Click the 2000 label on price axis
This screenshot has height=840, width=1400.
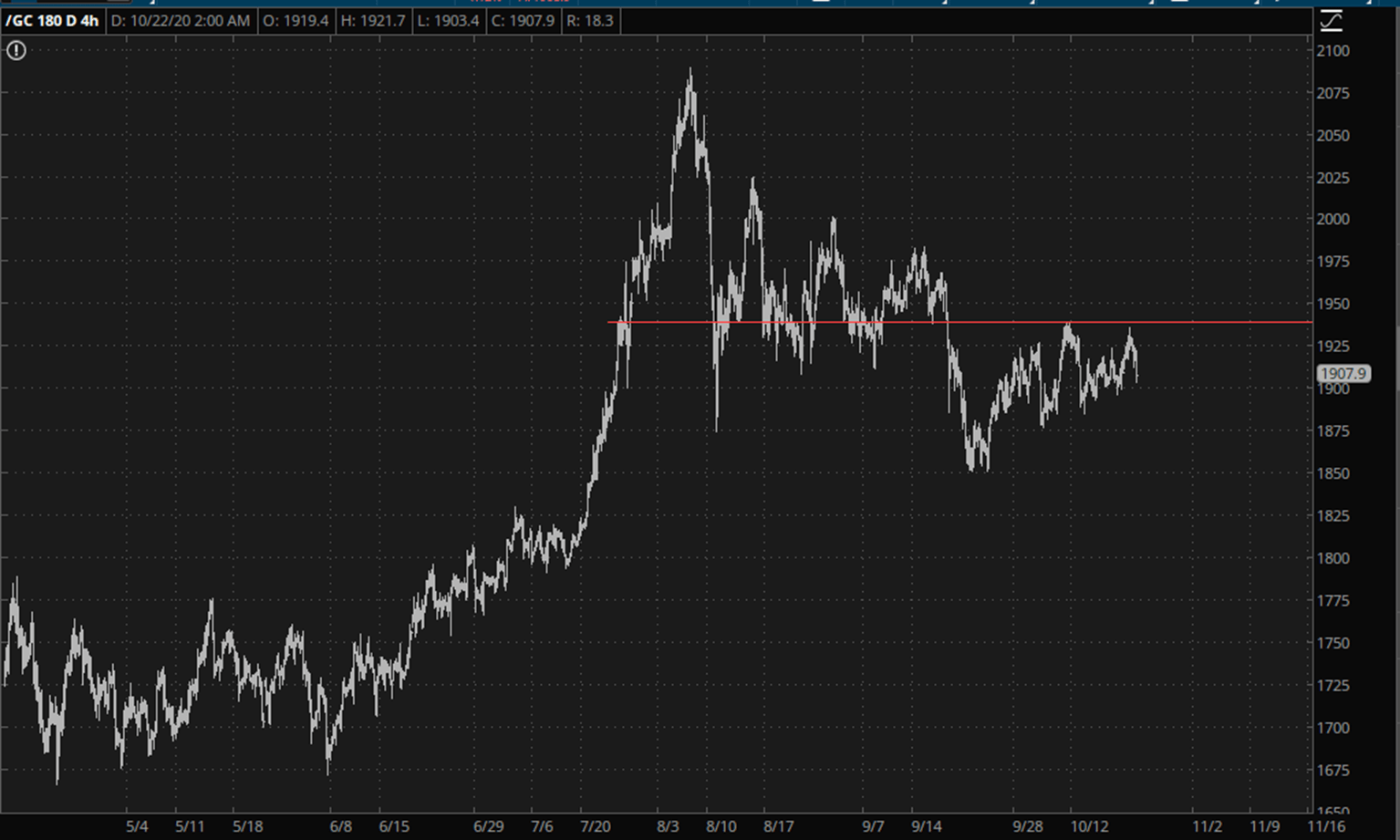click(x=1333, y=219)
